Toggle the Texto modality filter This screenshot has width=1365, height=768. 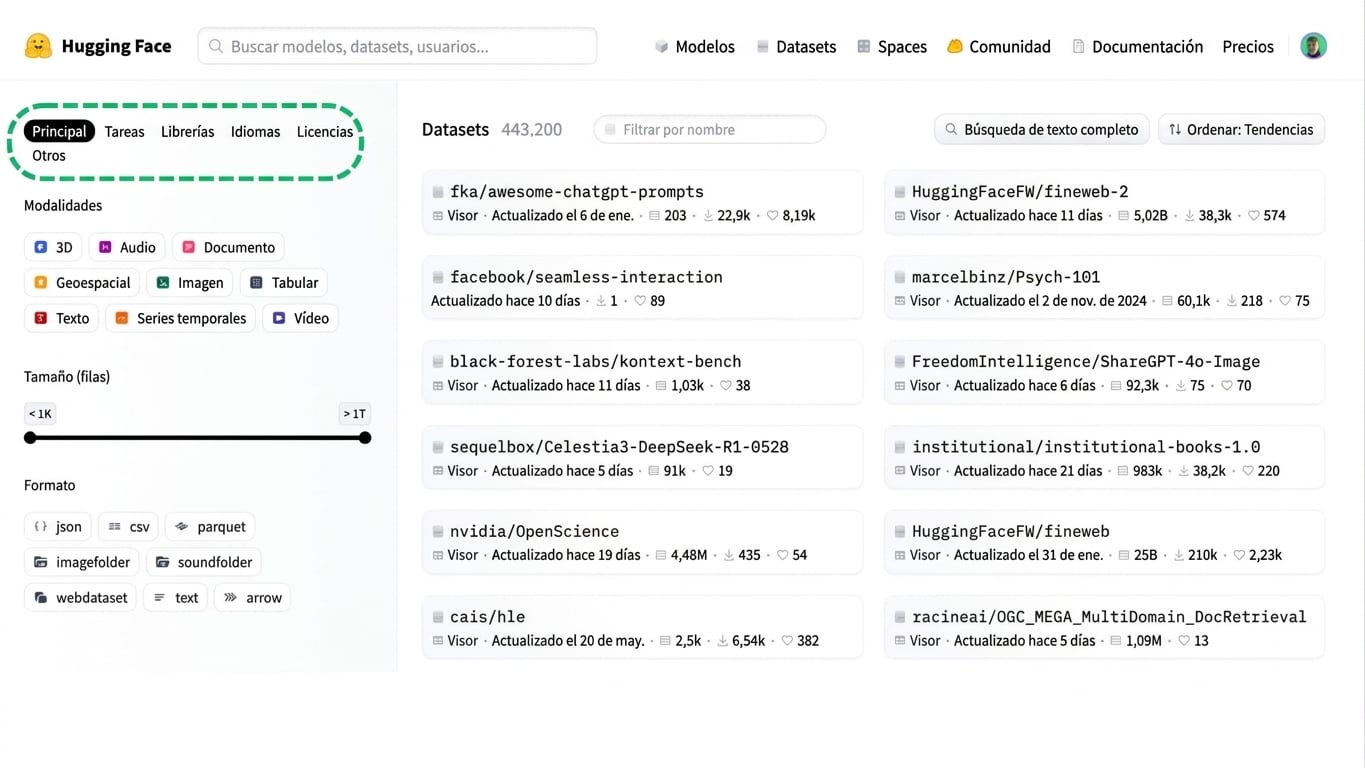[x=61, y=318]
